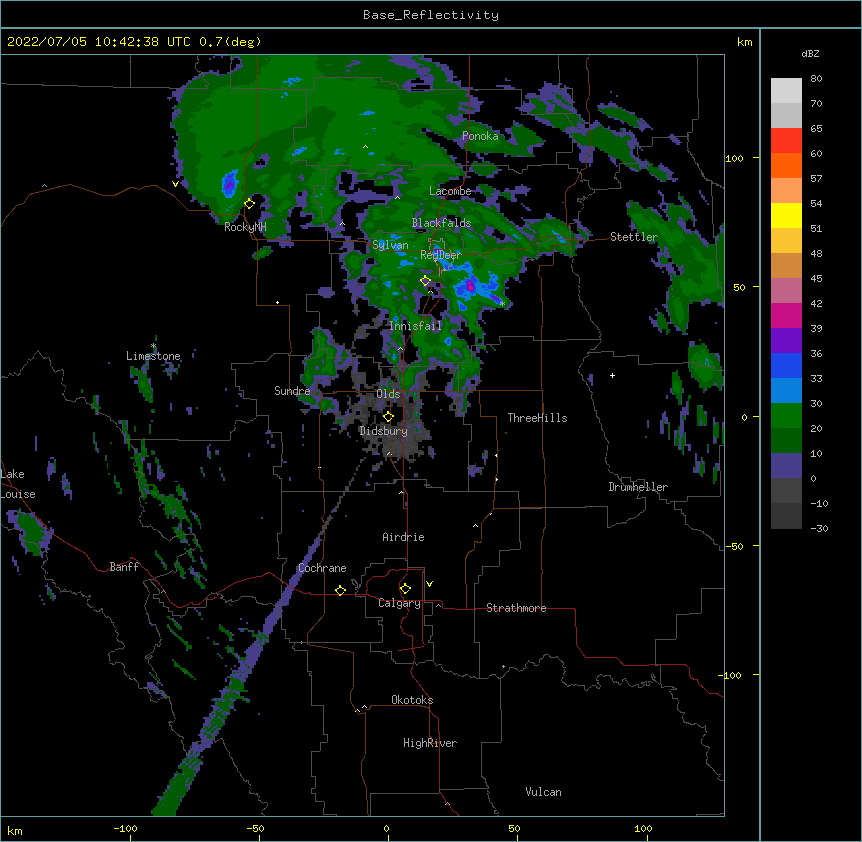Click the 80 value on dBZ legend

click(x=816, y=79)
